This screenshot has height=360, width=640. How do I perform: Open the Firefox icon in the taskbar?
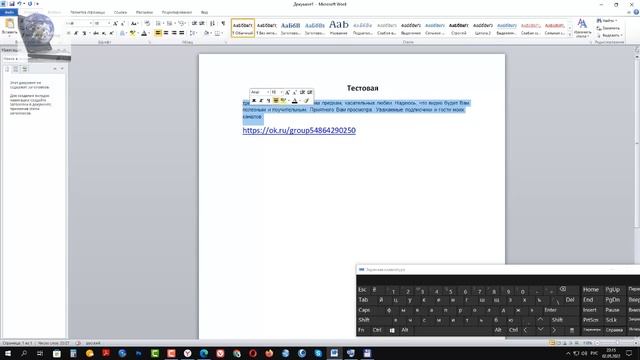pos(269,353)
